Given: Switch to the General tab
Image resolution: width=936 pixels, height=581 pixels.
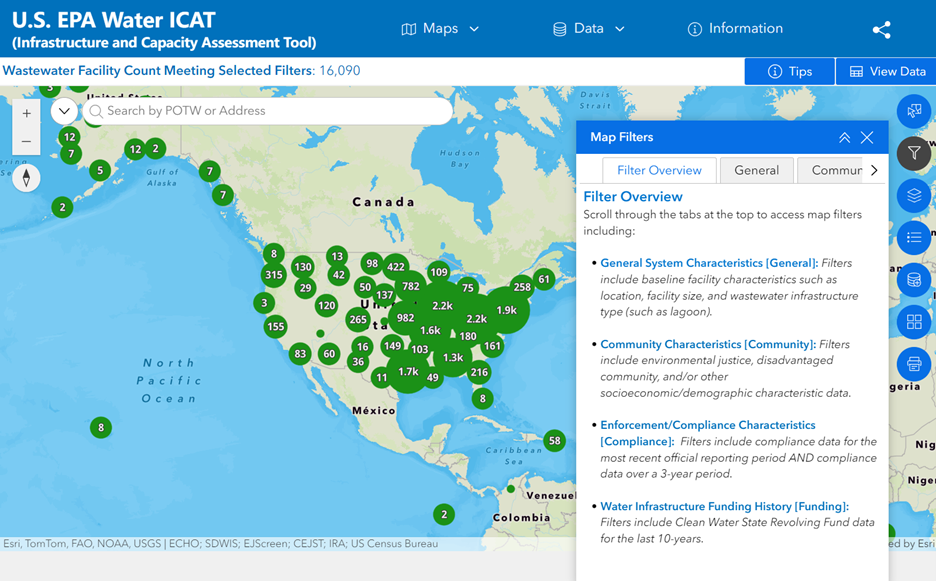Looking at the screenshot, I should click(x=757, y=170).
